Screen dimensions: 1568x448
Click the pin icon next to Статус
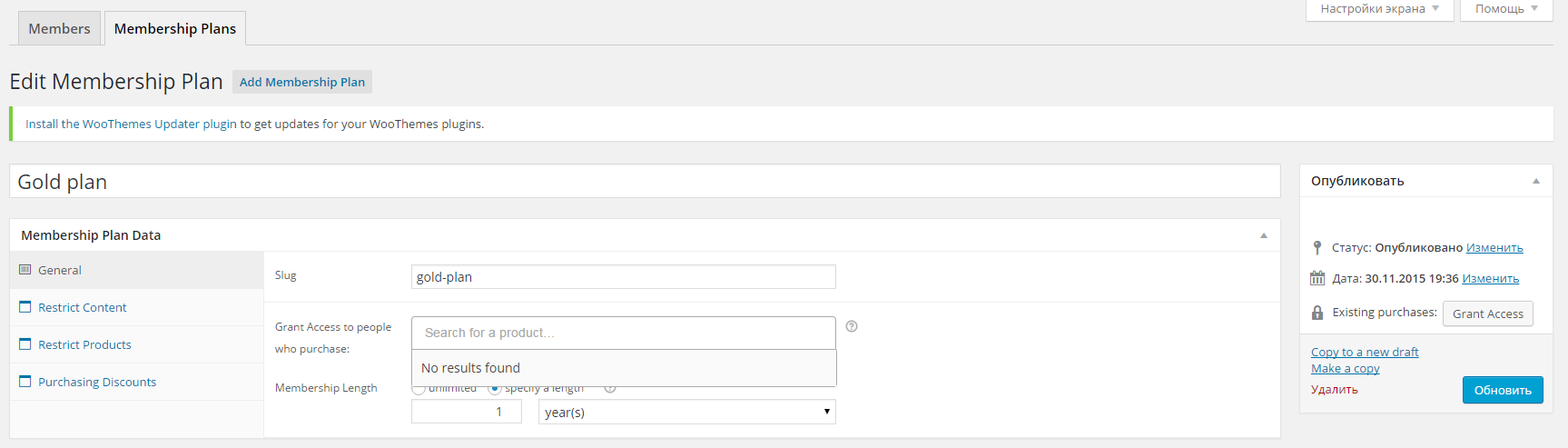click(x=1317, y=247)
